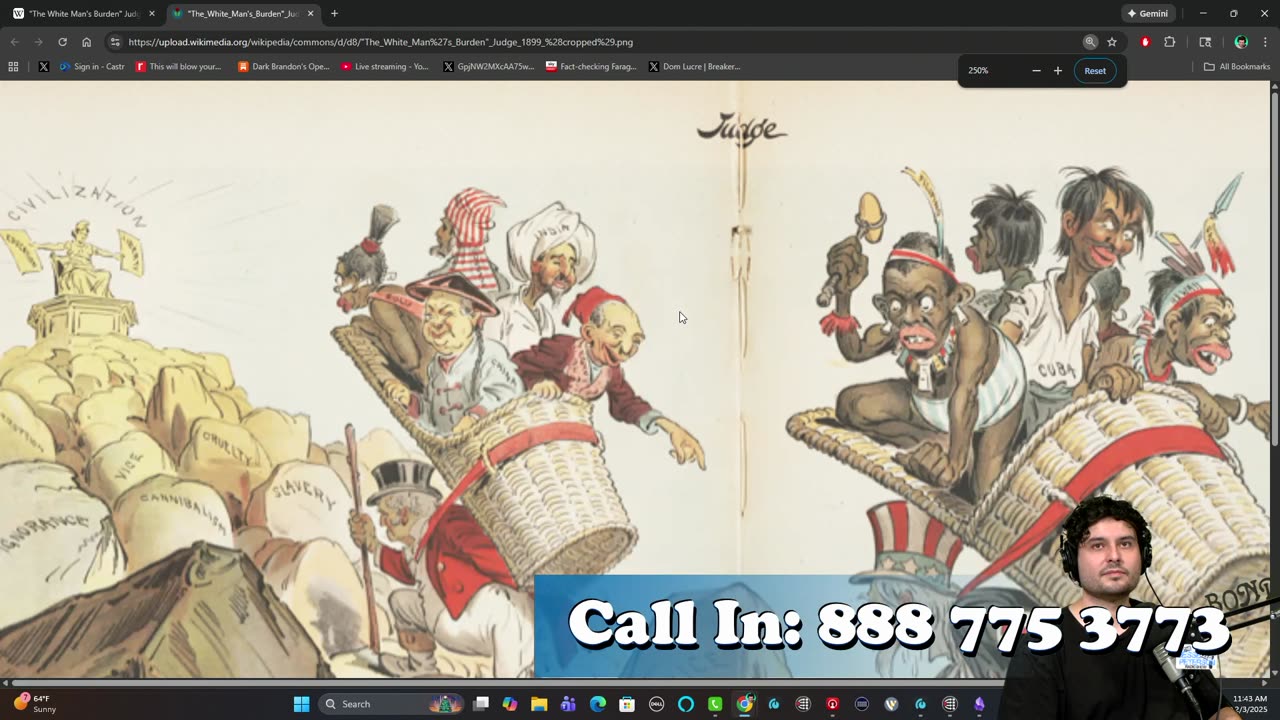Open Chrome's three-dot menu
This screenshot has width=1280, height=720.
(1266, 42)
